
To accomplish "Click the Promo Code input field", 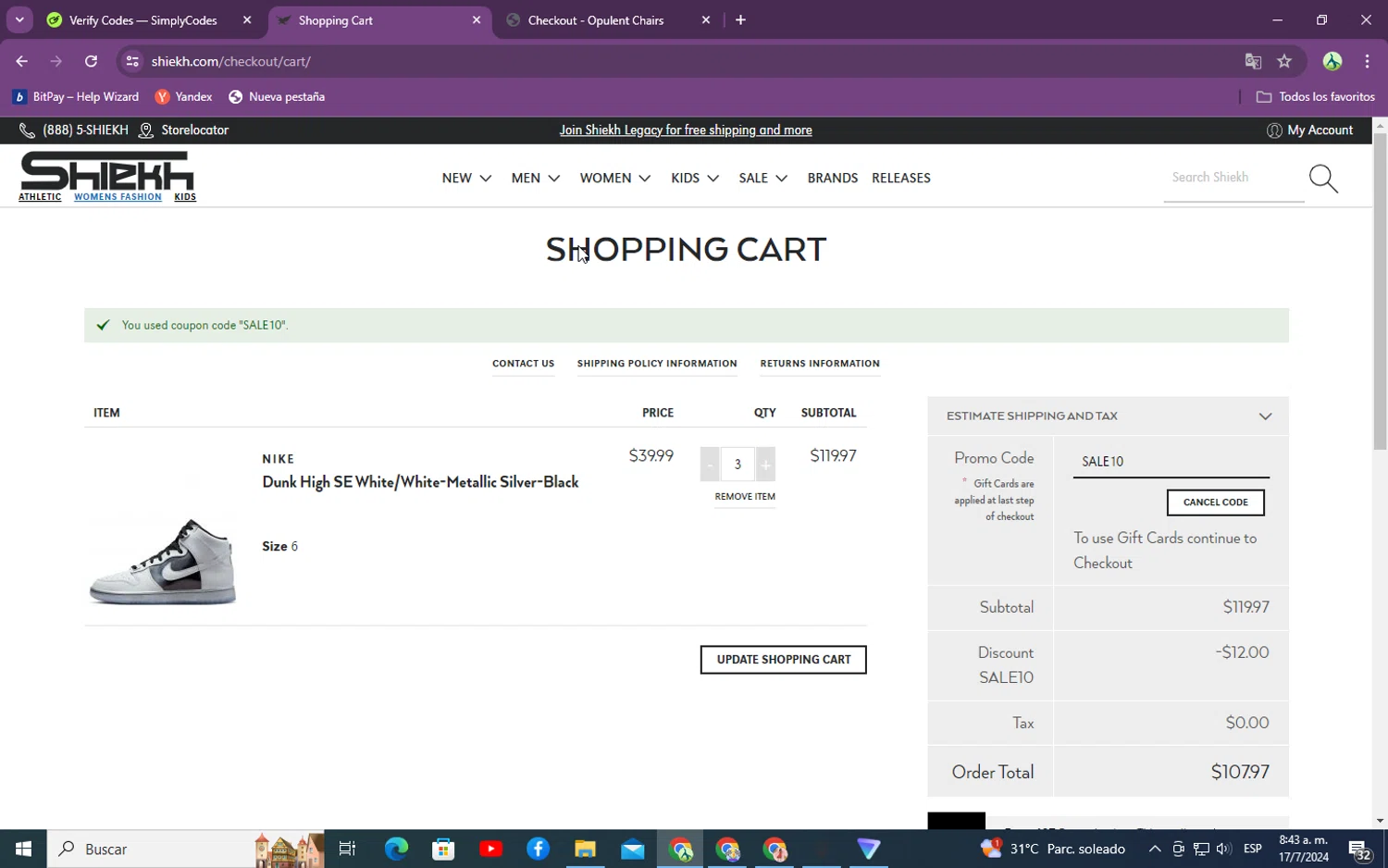I will point(1171,462).
